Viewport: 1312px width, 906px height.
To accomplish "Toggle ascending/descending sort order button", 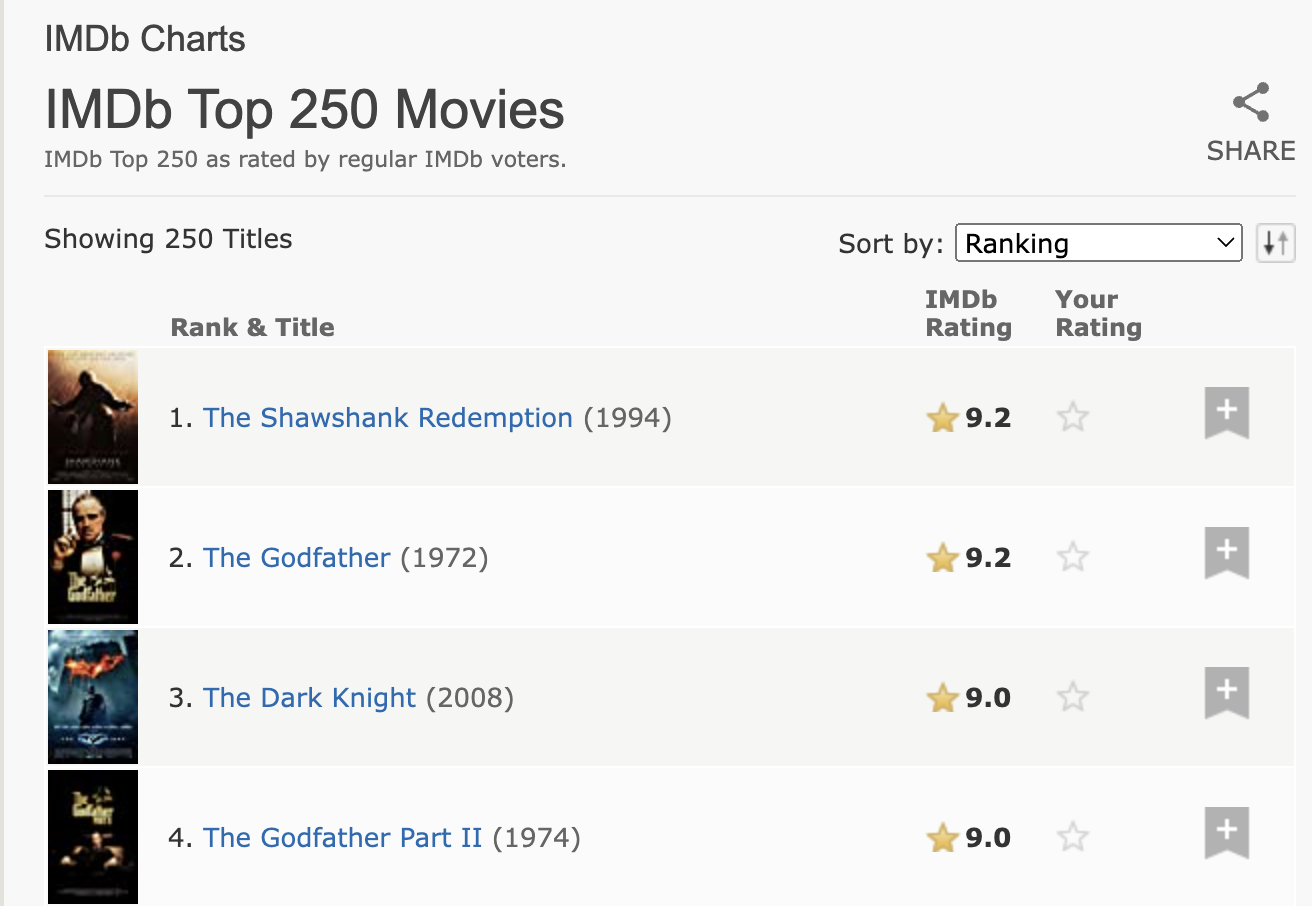I will (x=1275, y=243).
